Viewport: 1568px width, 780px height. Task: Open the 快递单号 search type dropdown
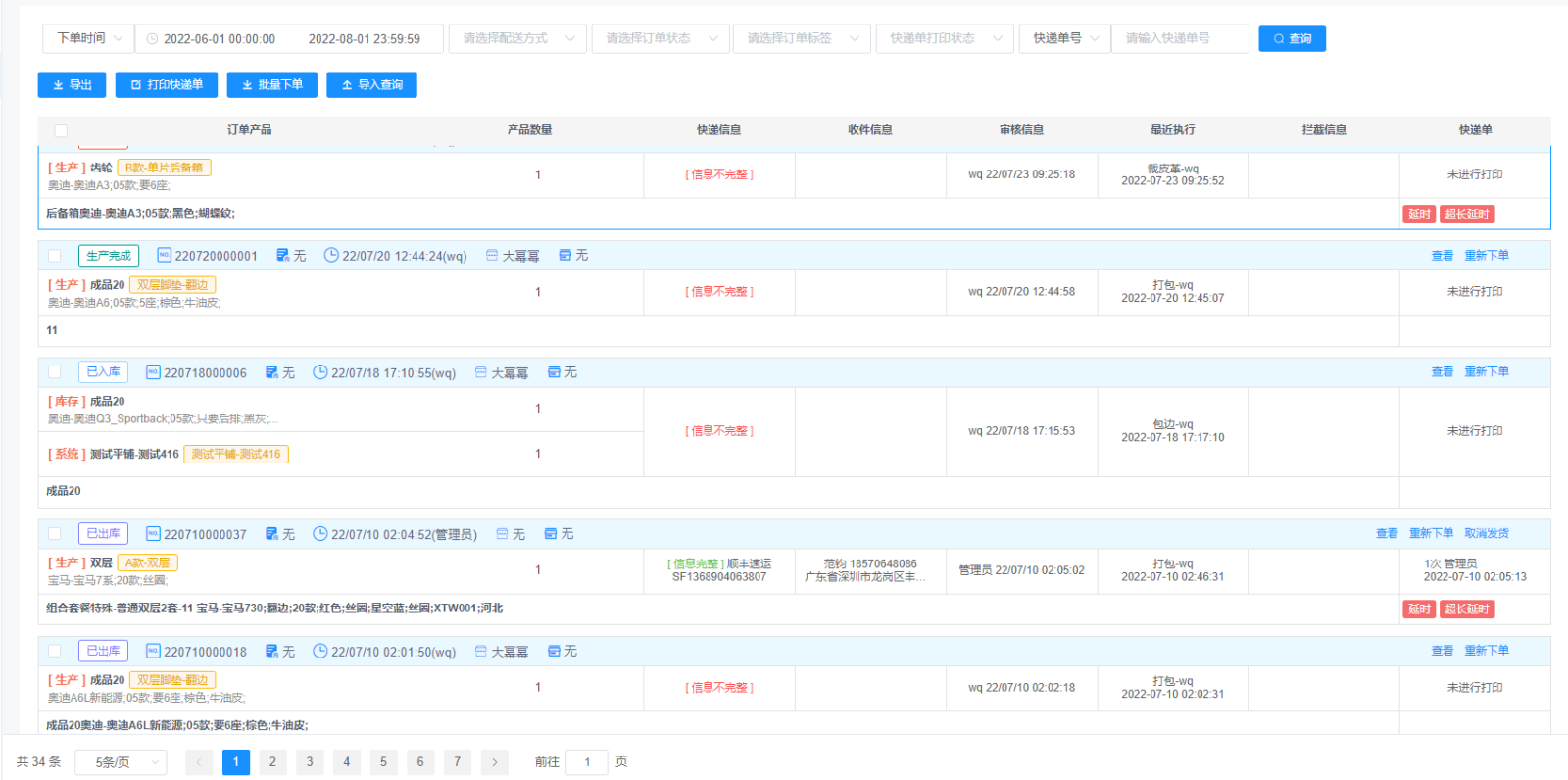pyautogui.click(x=1065, y=38)
